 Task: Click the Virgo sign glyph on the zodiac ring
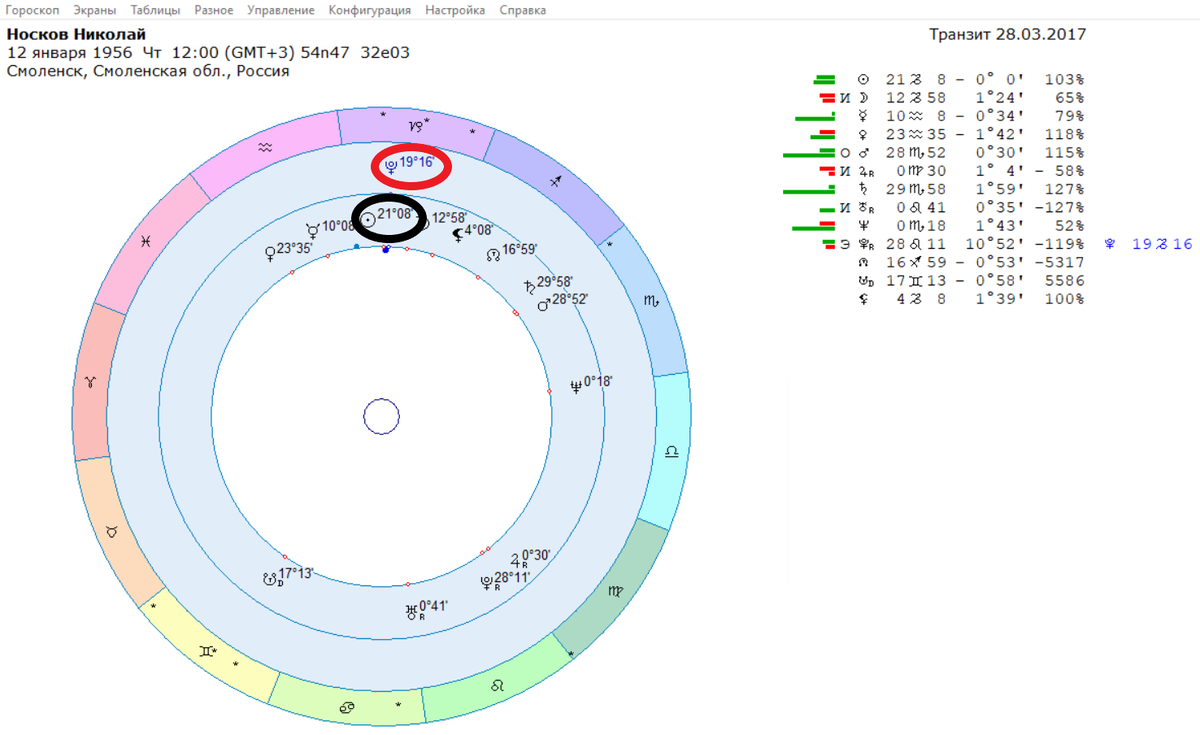tap(614, 592)
